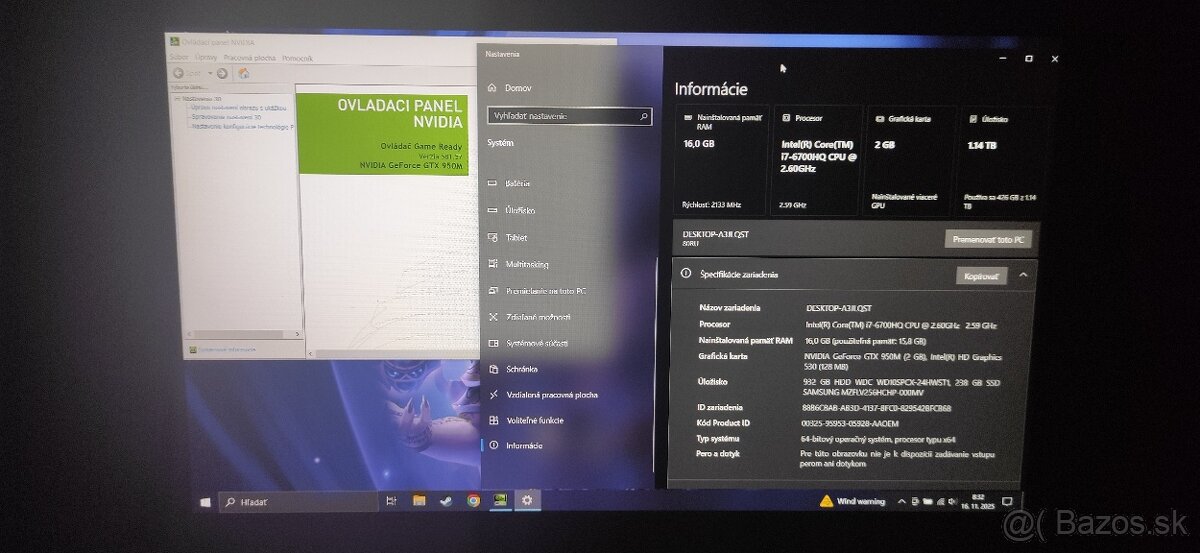Viewport: 1200px width, 553px height.
Task: Open Systémové informácie link in NVIDIA panel
Action: pos(226,349)
